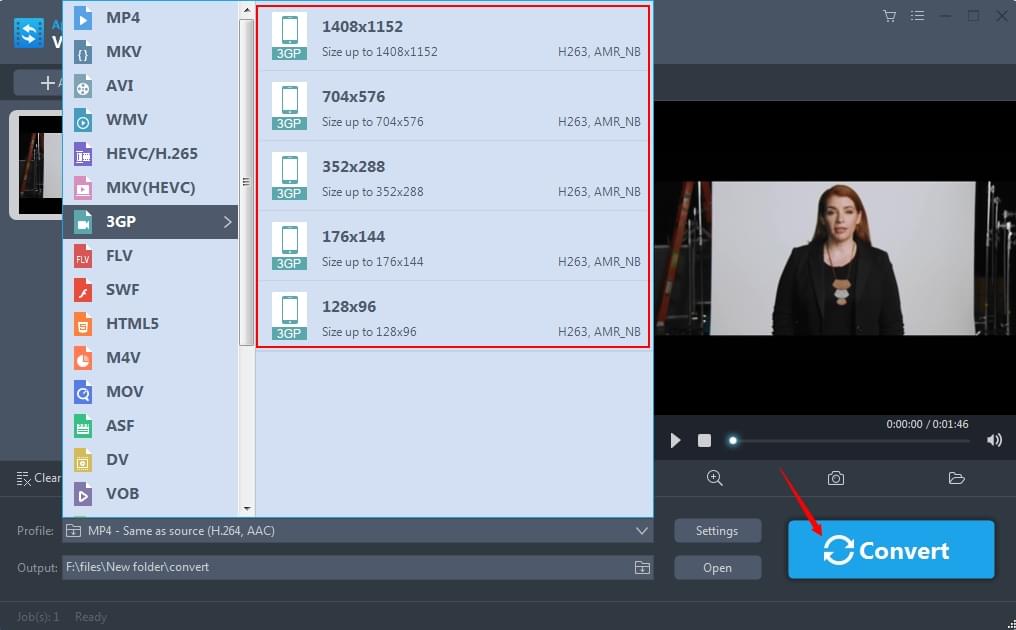Image resolution: width=1016 pixels, height=630 pixels.
Task: Select MKV format from the list
Action: point(124,52)
